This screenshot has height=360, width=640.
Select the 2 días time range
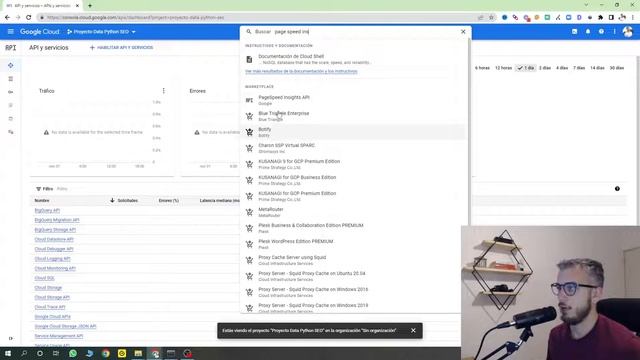[x=545, y=68]
